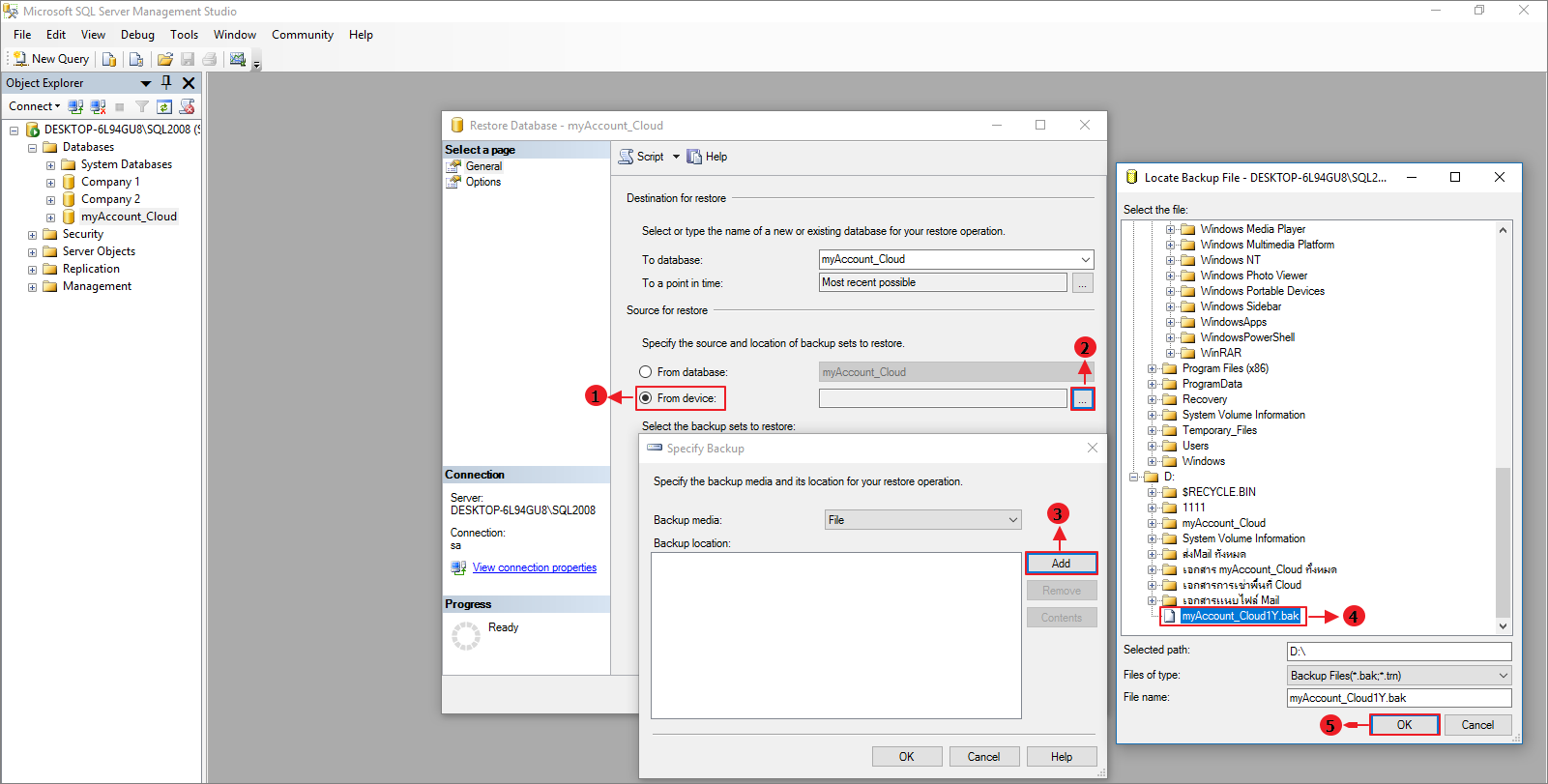Select the Company 2 database
1548x784 pixels.
click(x=110, y=199)
